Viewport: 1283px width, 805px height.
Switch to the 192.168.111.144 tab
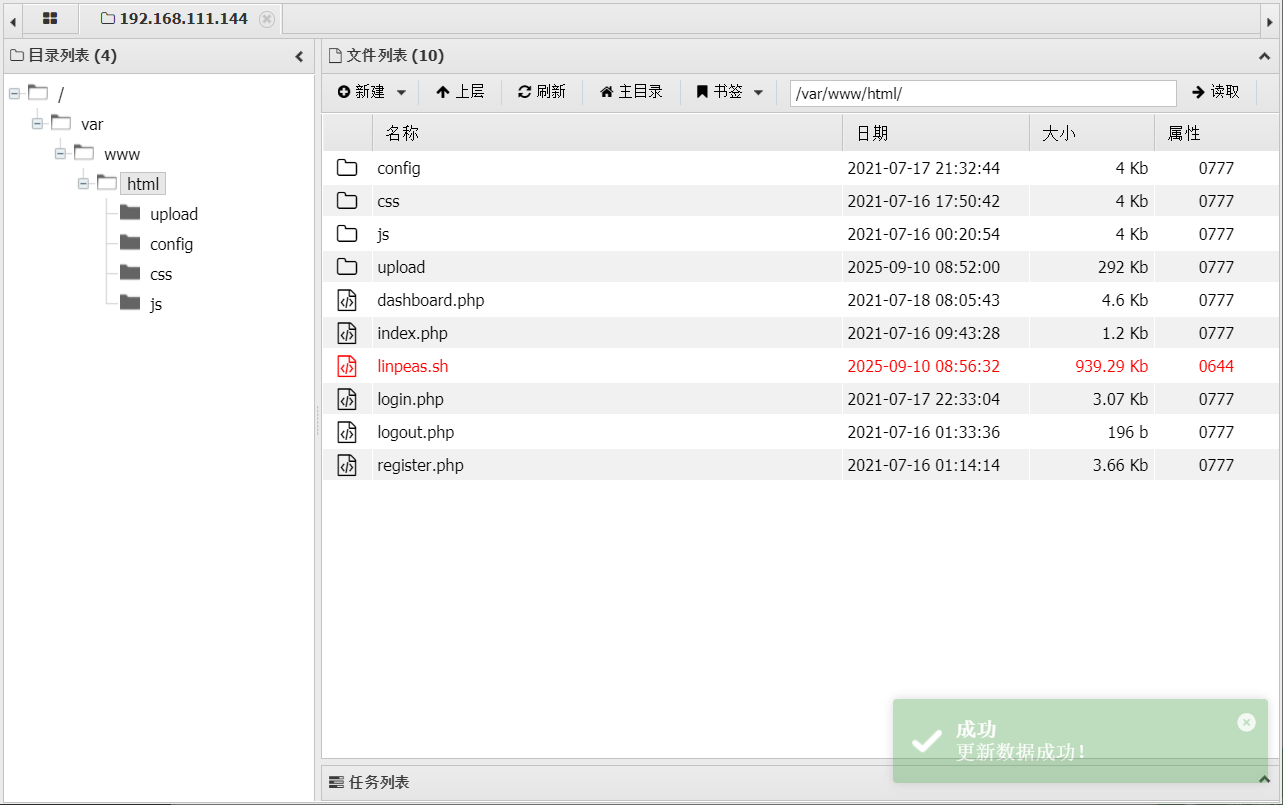point(182,19)
